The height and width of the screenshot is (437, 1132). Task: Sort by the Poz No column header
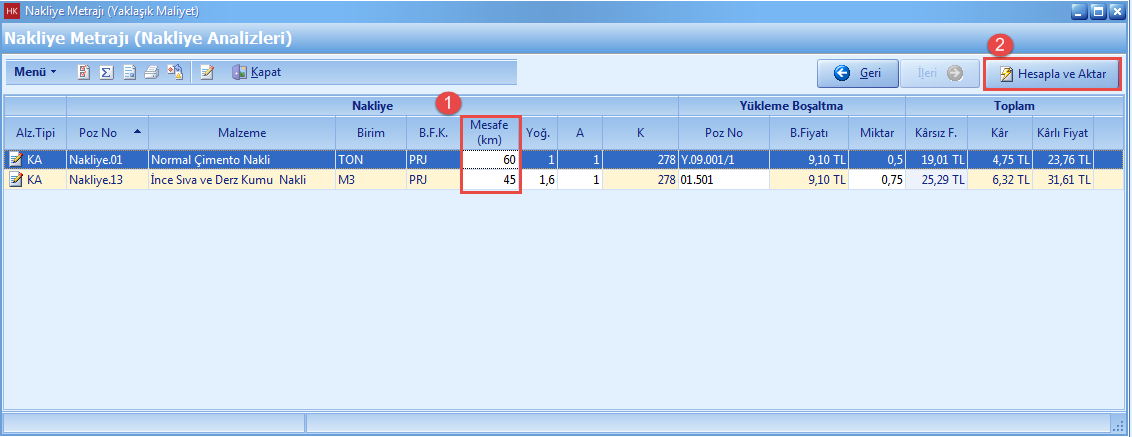97,133
